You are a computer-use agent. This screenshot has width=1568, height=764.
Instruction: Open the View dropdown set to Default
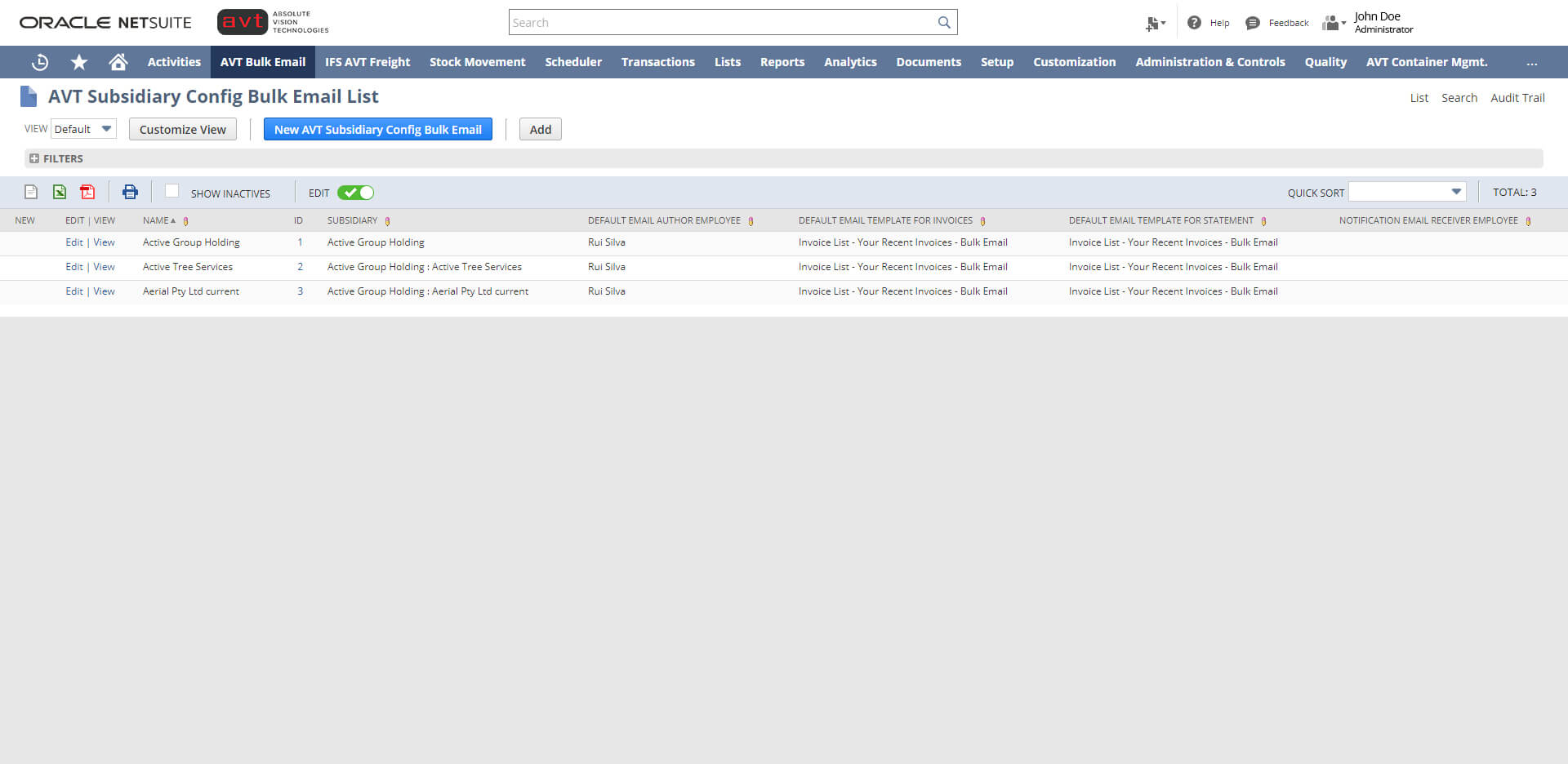click(x=82, y=128)
